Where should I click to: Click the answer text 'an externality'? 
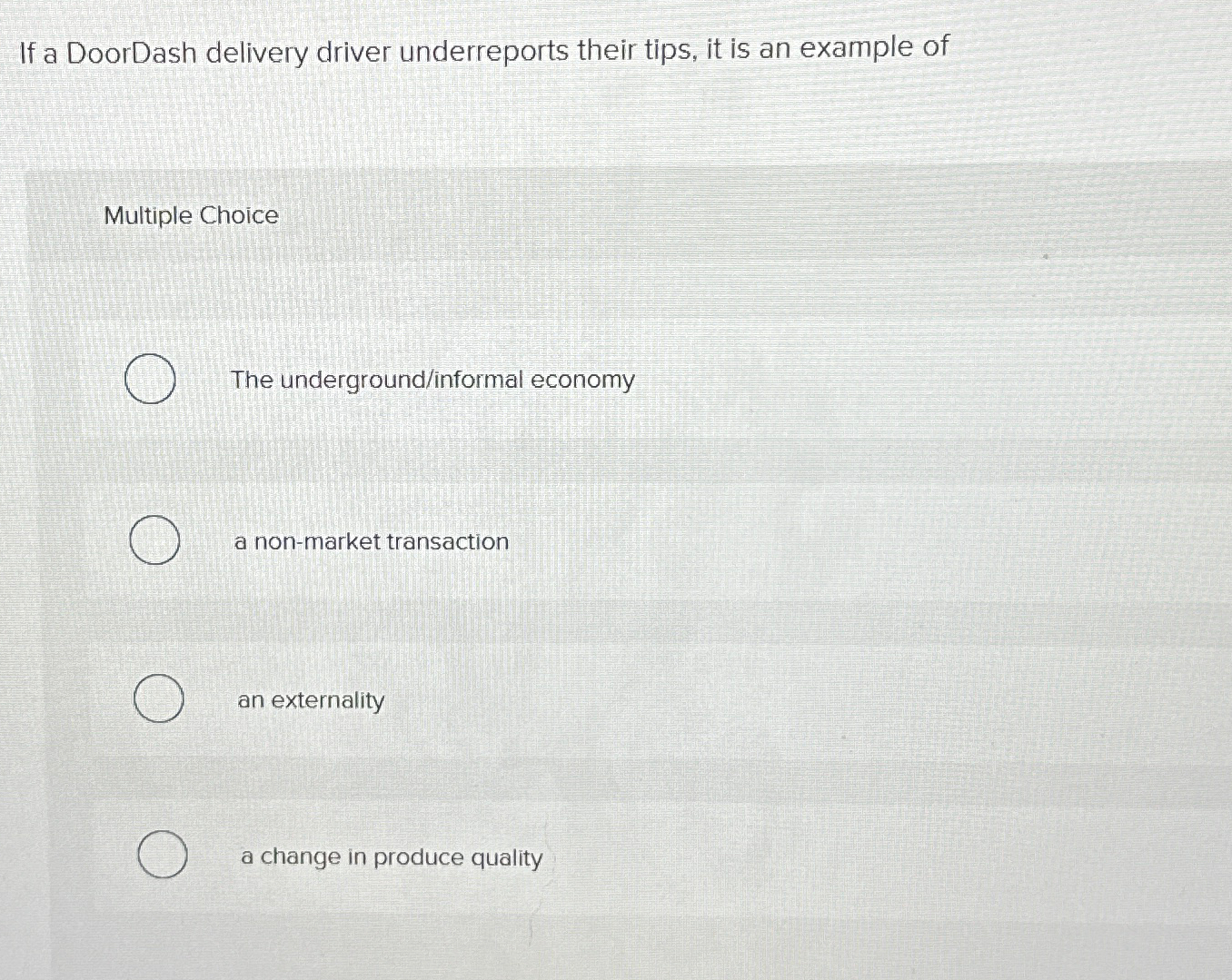pyautogui.click(x=310, y=700)
